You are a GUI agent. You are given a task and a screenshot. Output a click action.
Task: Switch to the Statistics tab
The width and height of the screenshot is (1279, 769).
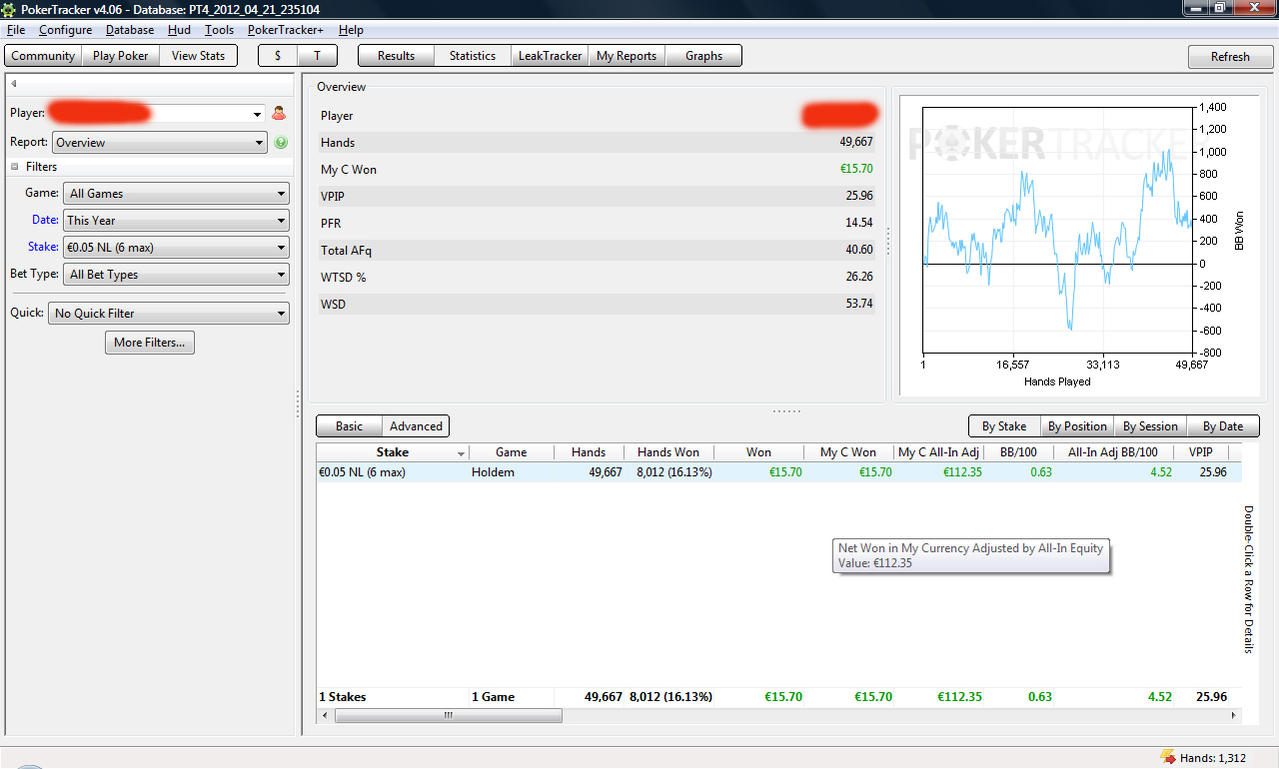[472, 56]
